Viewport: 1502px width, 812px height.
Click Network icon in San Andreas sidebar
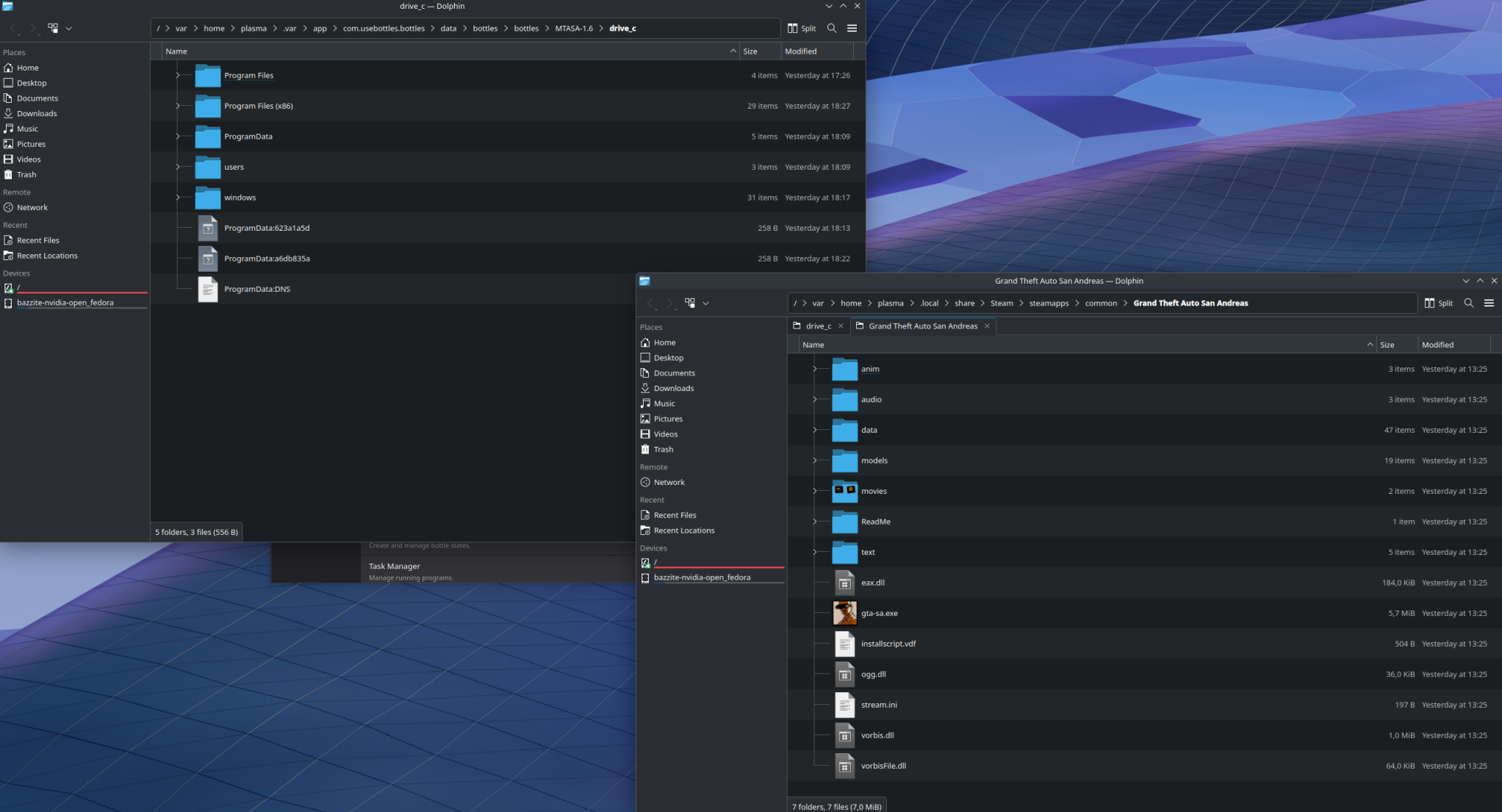[645, 483]
